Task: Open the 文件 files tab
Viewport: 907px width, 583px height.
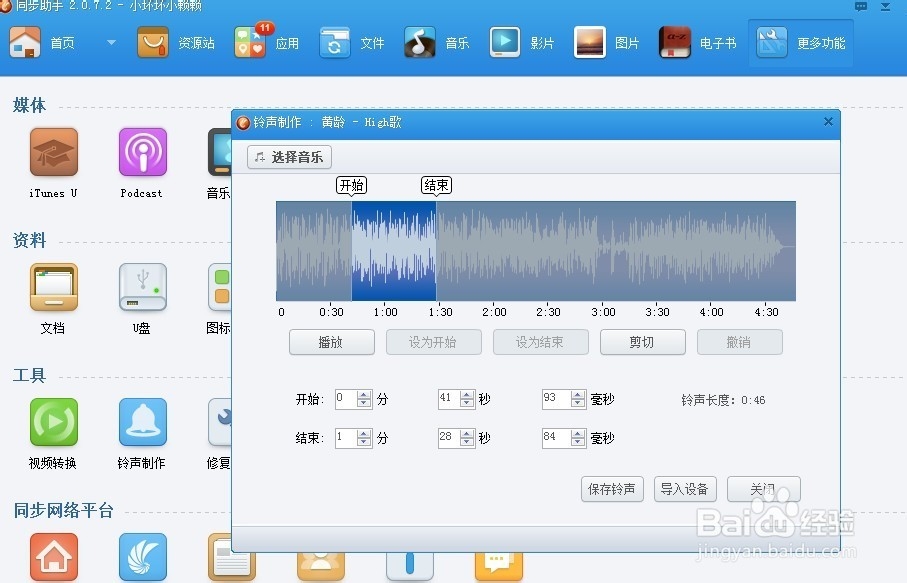Action: [352, 43]
